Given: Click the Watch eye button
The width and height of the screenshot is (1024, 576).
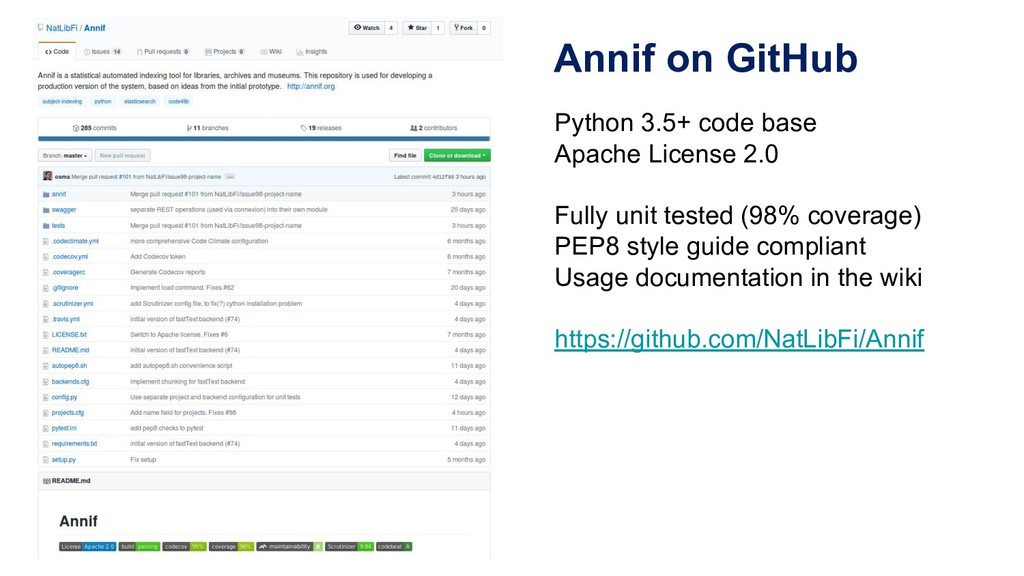Looking at the screenshot, I should pos(366,28).
